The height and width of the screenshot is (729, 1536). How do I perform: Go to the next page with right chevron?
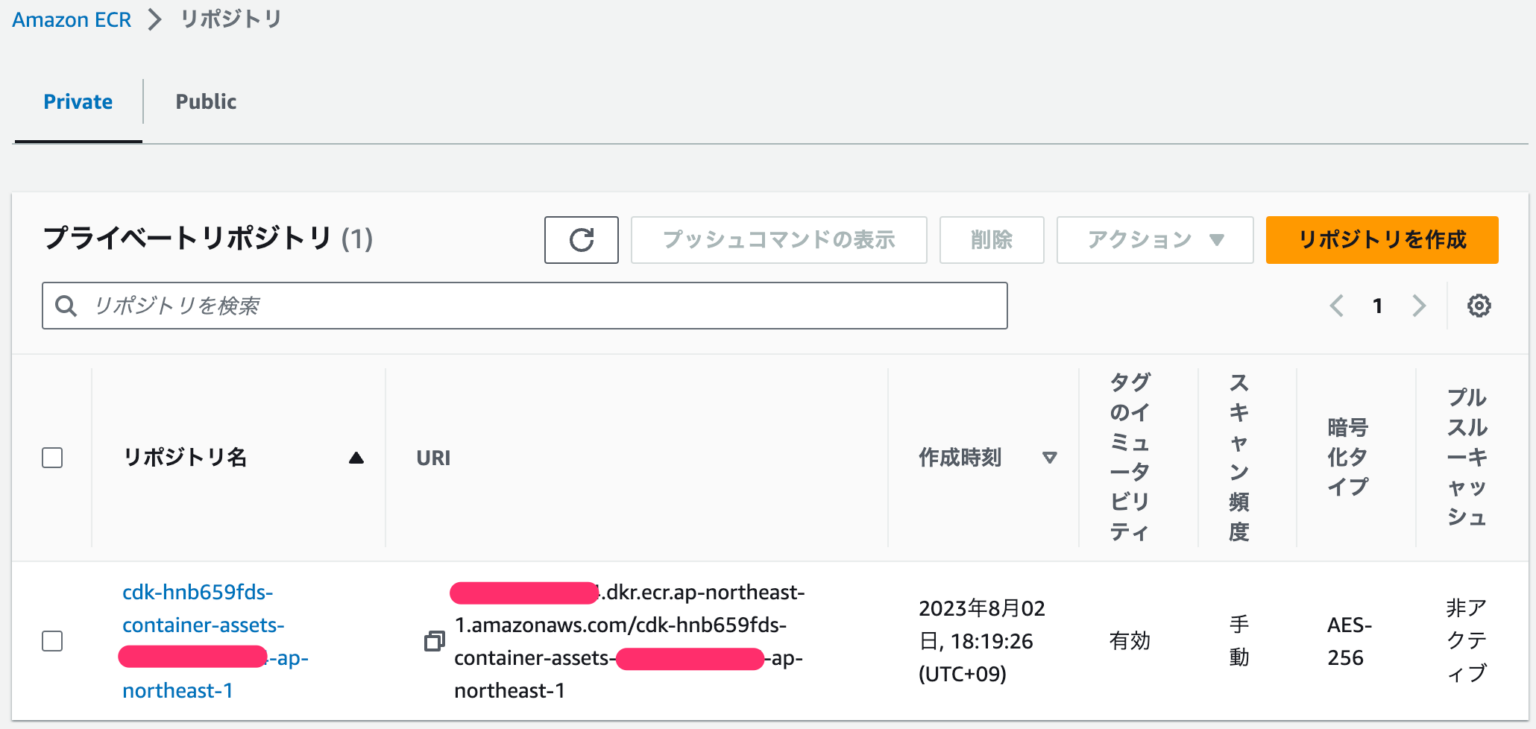point(1419,306)
